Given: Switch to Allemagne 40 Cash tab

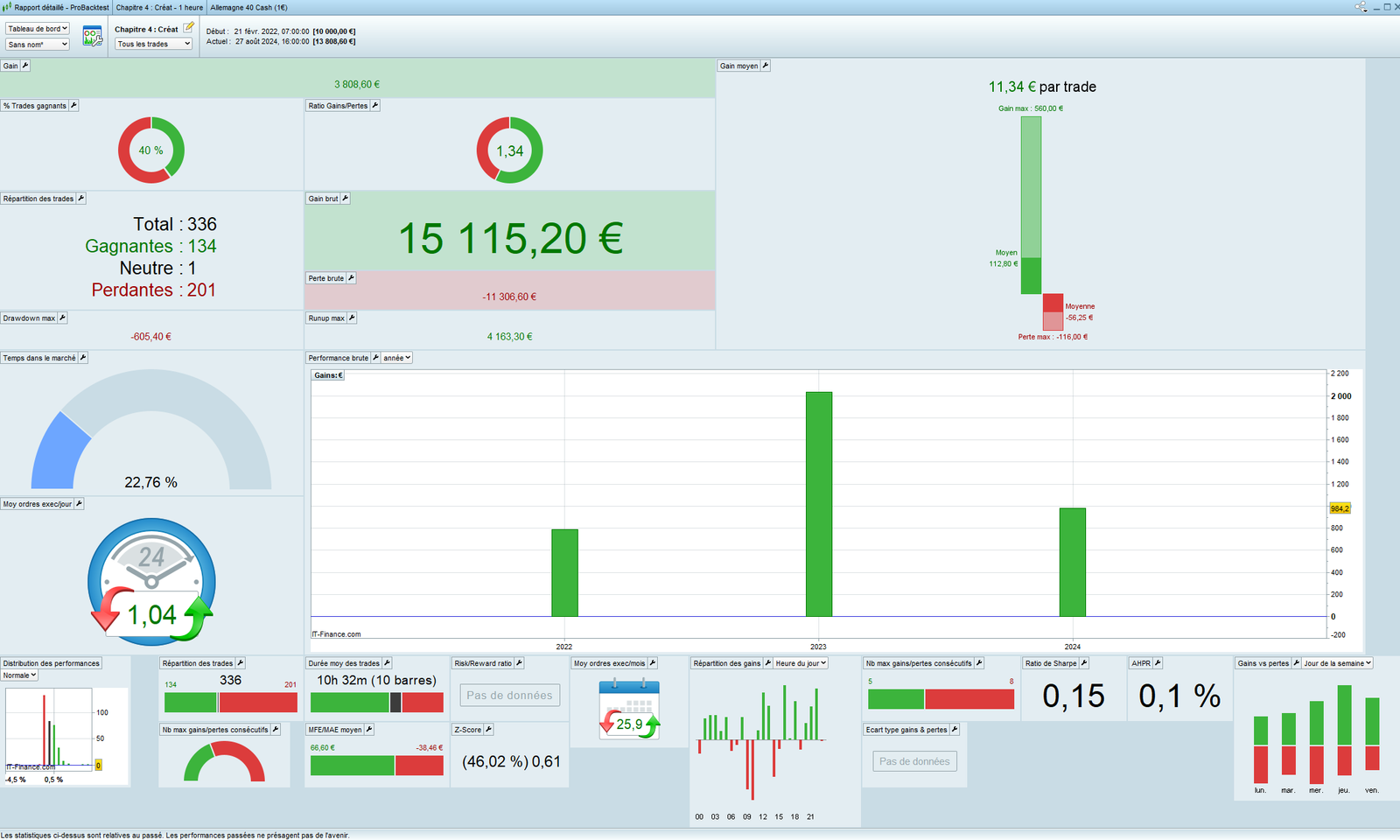Looking at the screenshot, I should [248, 7].
